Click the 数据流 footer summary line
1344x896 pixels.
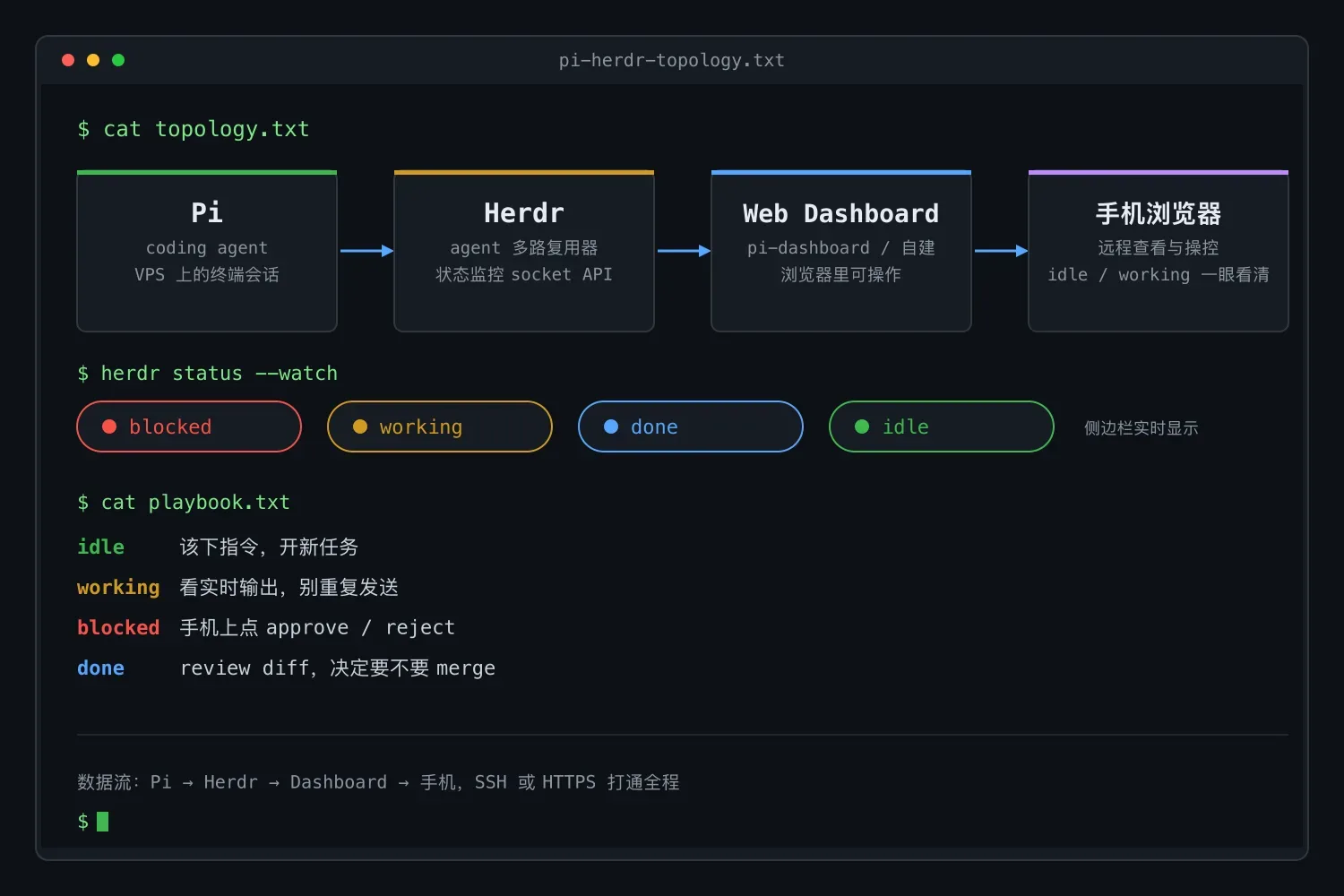pos(378,782)
